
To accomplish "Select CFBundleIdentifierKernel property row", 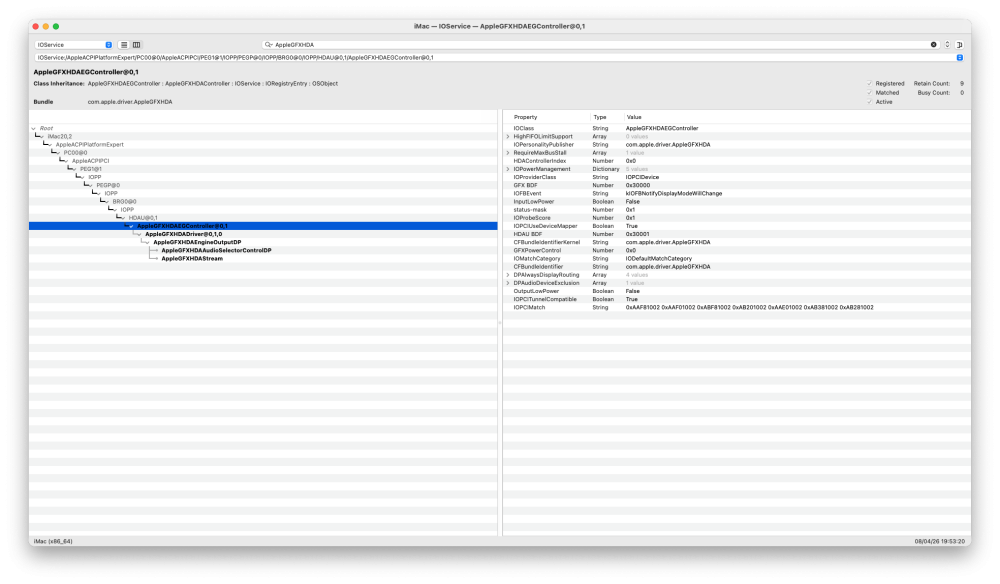I will coord(737,242).
